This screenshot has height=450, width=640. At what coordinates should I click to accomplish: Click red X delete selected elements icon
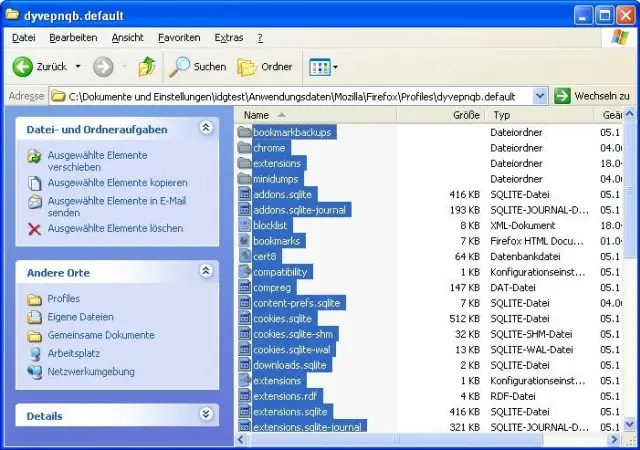(x=34, y=228)
